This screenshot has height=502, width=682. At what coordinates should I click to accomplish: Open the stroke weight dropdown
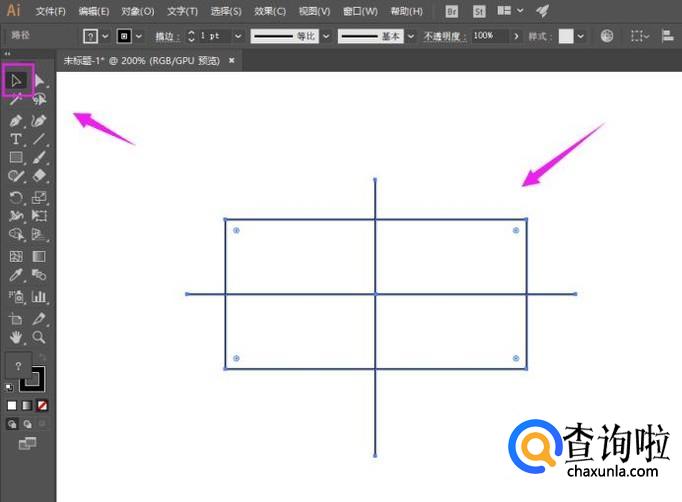(238, 36)
